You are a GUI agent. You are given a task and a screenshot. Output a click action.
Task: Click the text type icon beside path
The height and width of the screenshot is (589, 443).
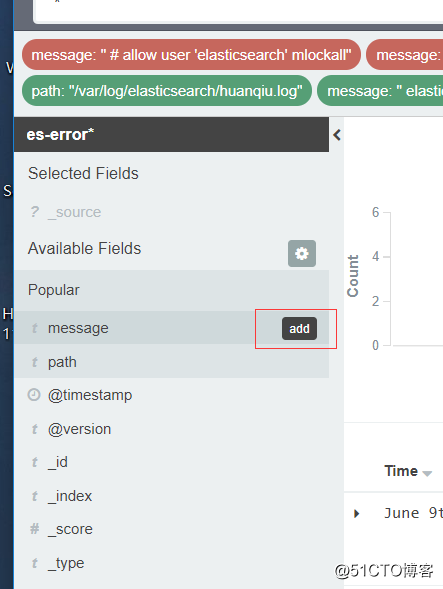point(35,362)
